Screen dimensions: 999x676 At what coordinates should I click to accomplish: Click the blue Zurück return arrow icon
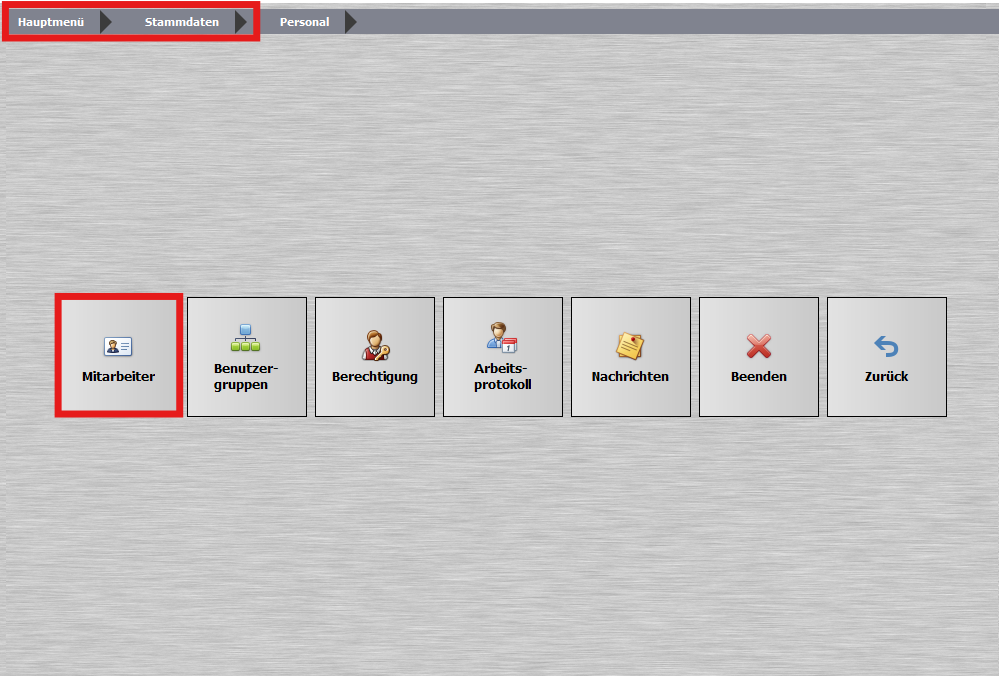coord(886,346)
